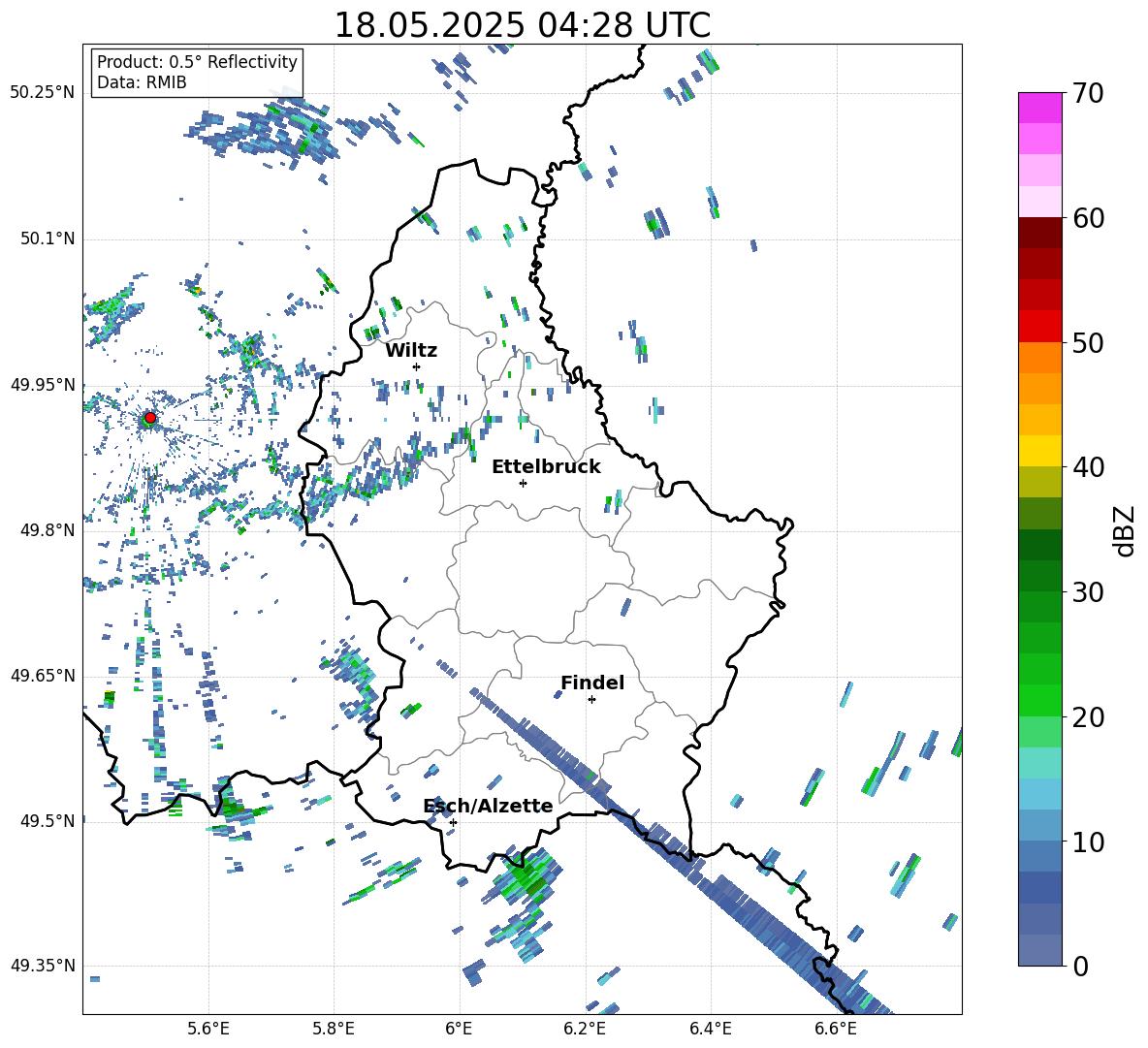1148x1048 pixels.
Task: Click the 5.8°E longitude label
Action: 334,1029
